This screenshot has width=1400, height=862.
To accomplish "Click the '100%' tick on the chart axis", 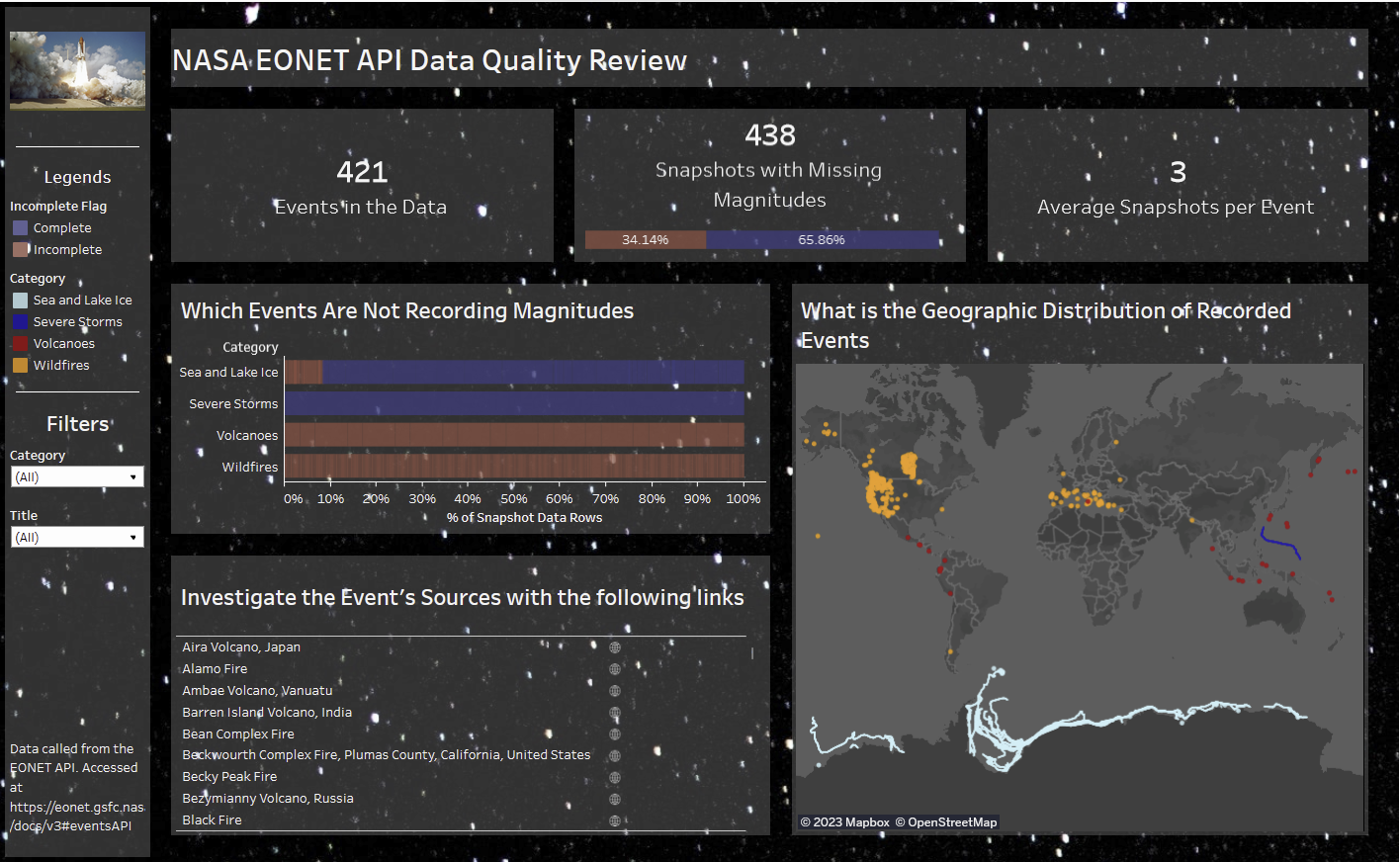I will (x=744, y=499).
